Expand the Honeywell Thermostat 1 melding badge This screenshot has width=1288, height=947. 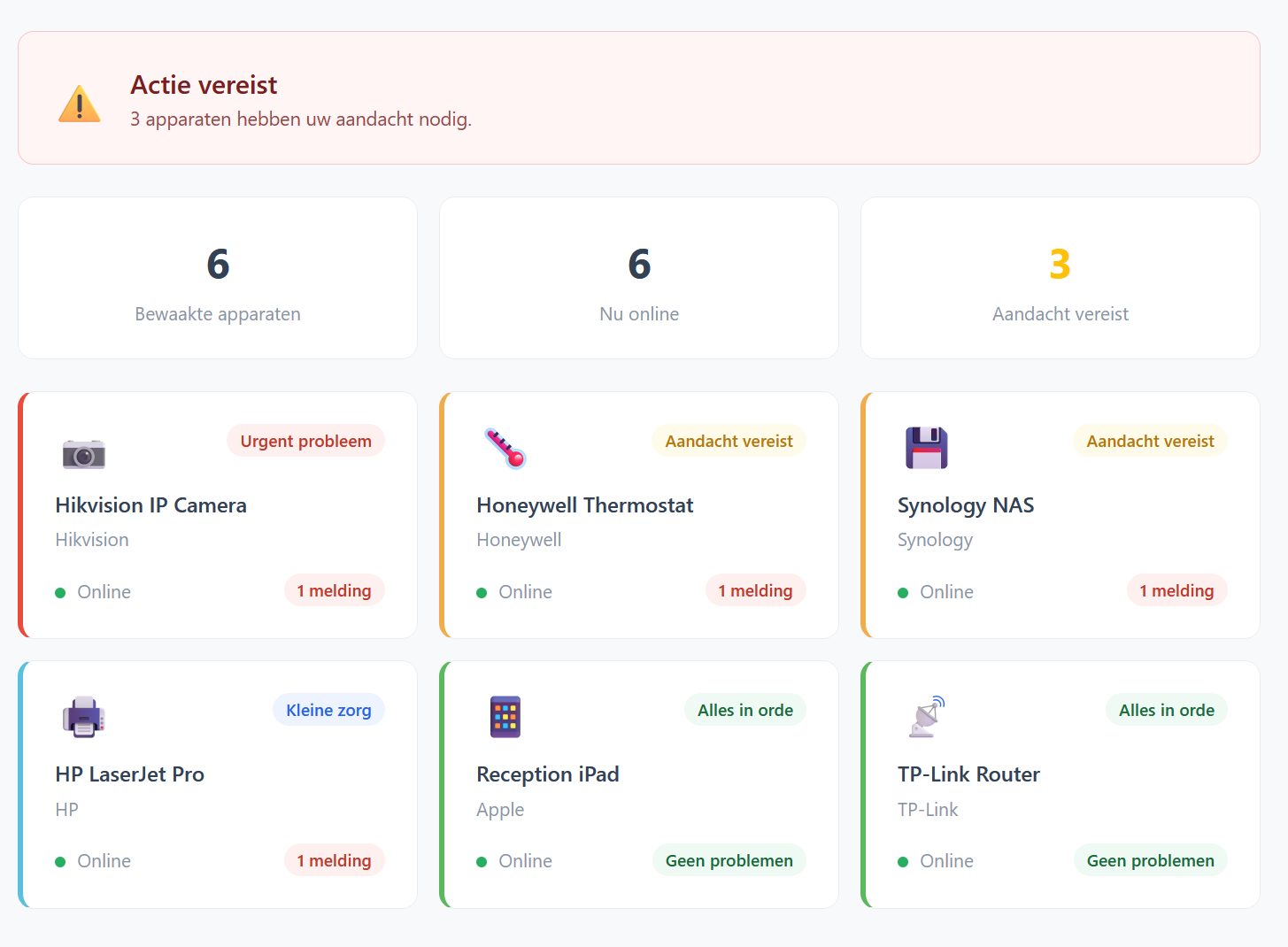click(x=756, y=590)
